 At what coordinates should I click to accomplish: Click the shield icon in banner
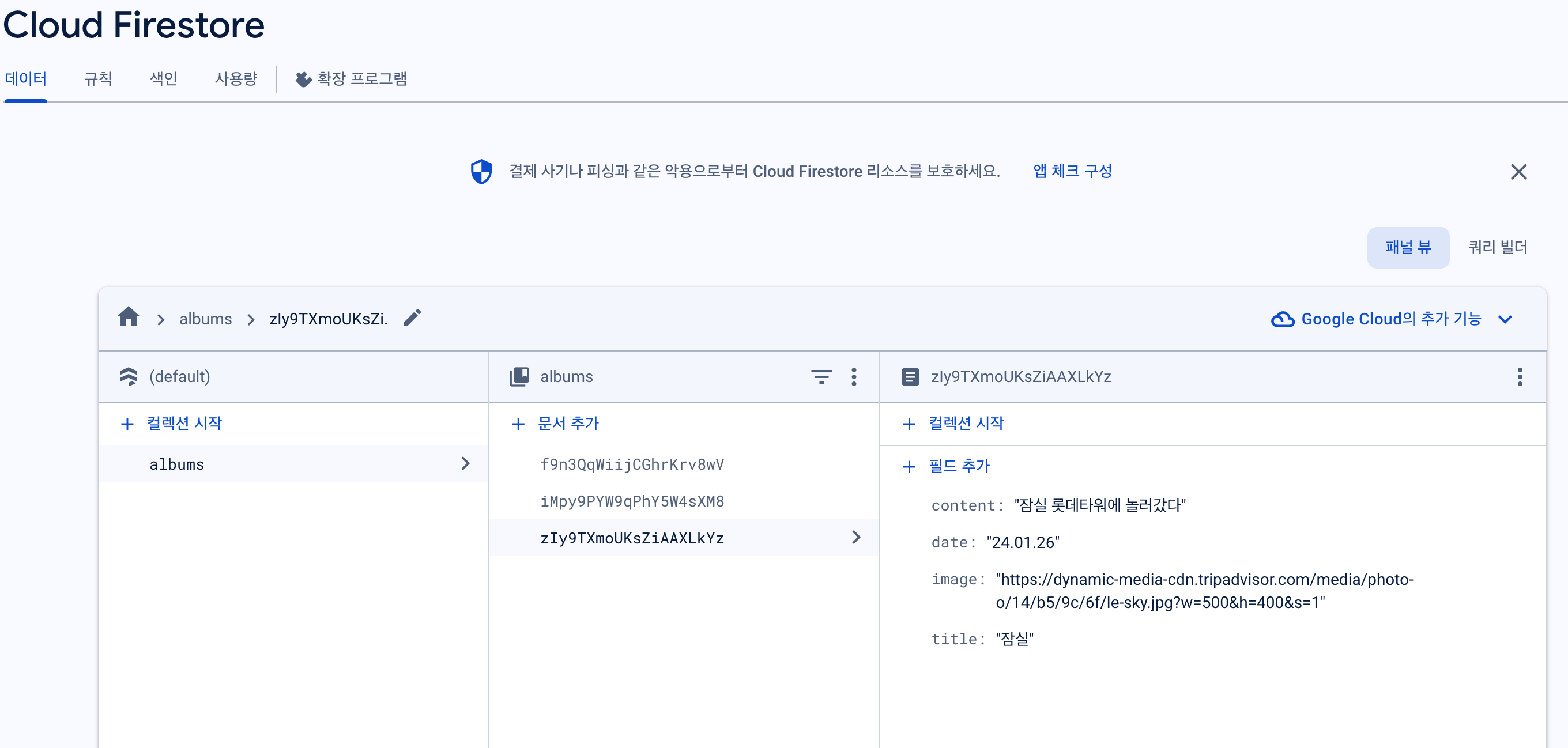coord(481,172)
